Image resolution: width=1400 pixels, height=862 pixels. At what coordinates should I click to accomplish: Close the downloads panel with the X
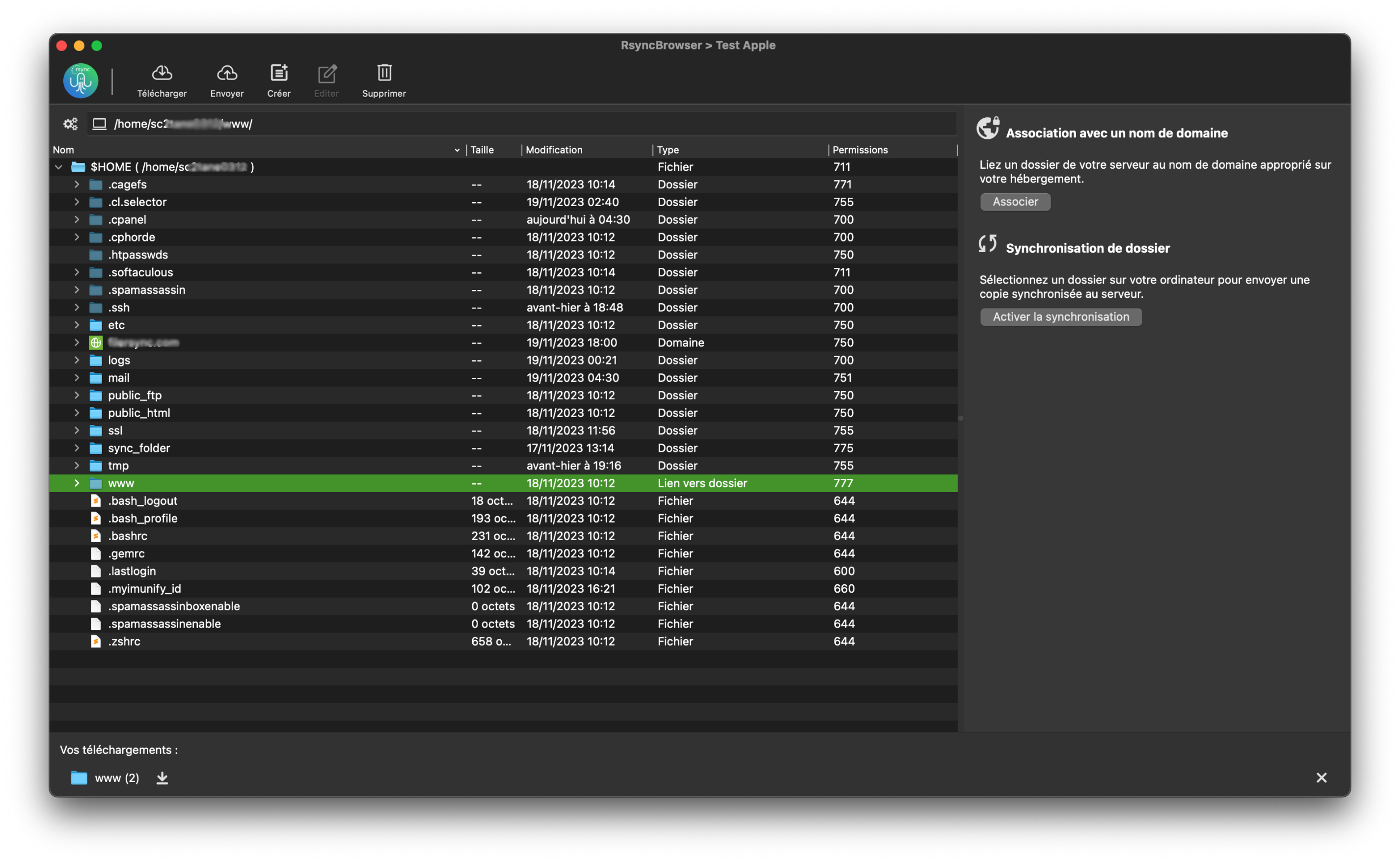[1321, 778]
